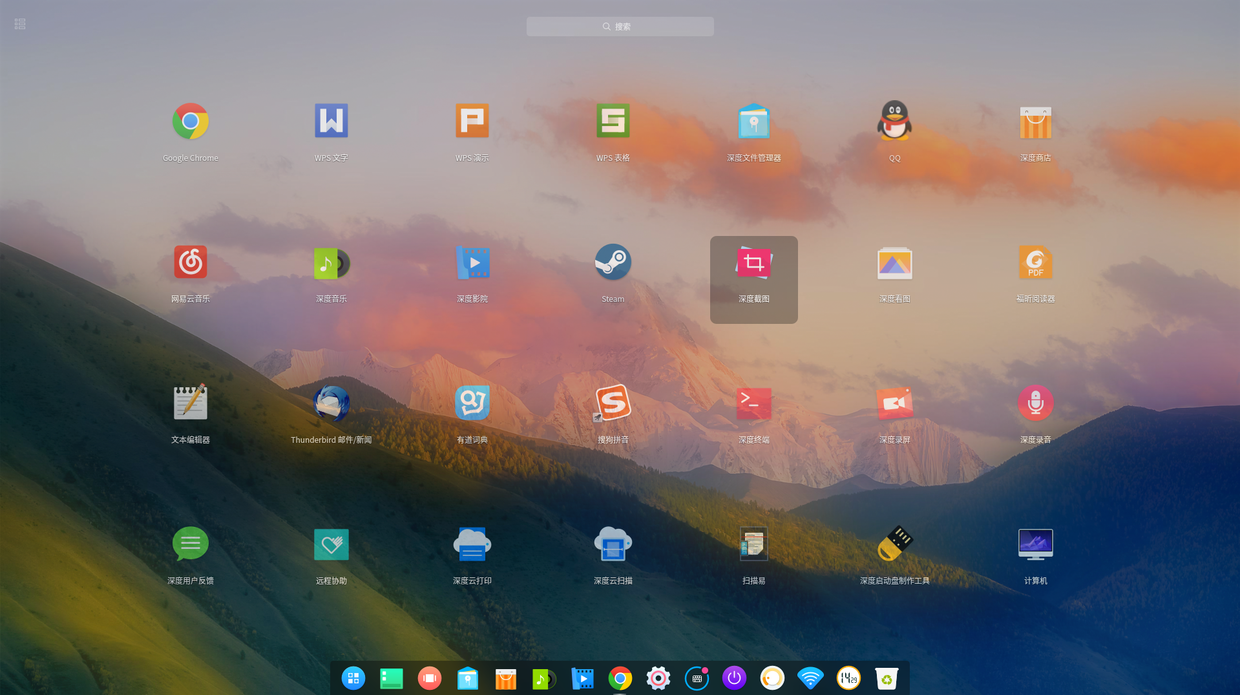Viewport: 1240px width, 695px height.
Task: Click the purple power button in dock
Action: 734,678
